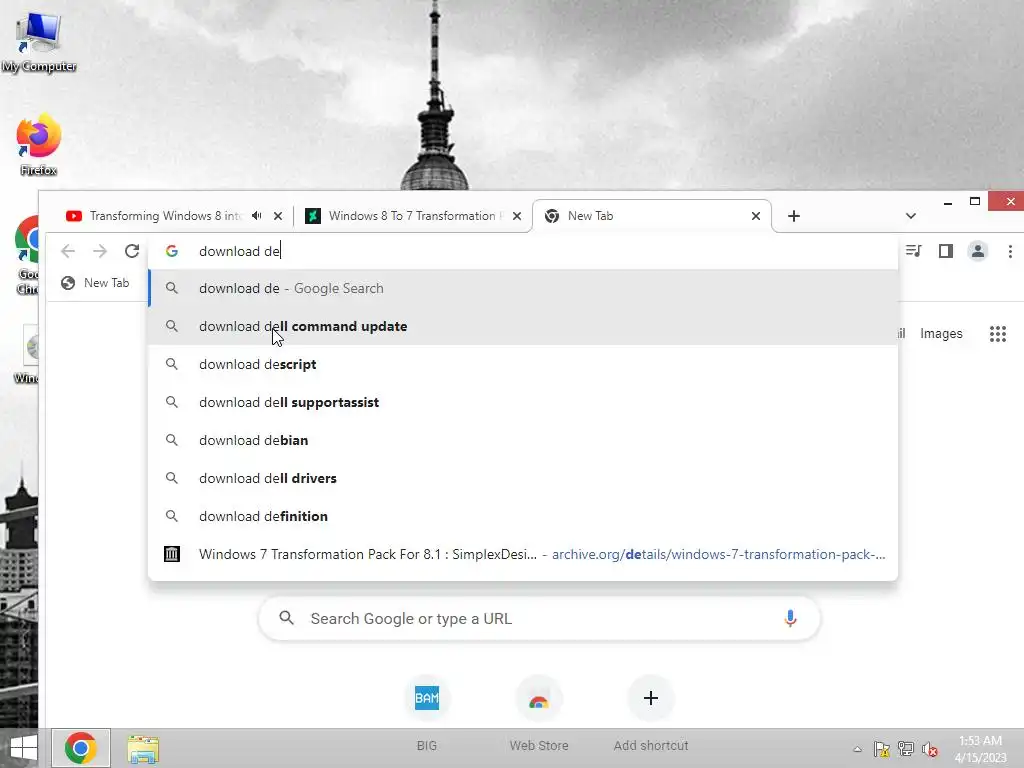Select 'download de - Google Search' suggestion
This screenshot has height=768, width=1024.
pyautogui.click(x=523, y=288)
